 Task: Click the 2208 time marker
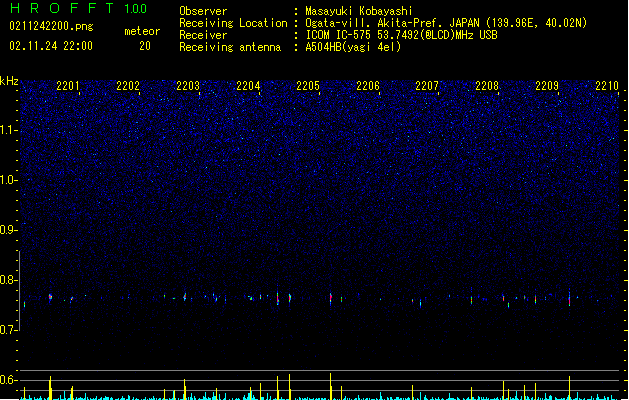(x=487, y=86)
